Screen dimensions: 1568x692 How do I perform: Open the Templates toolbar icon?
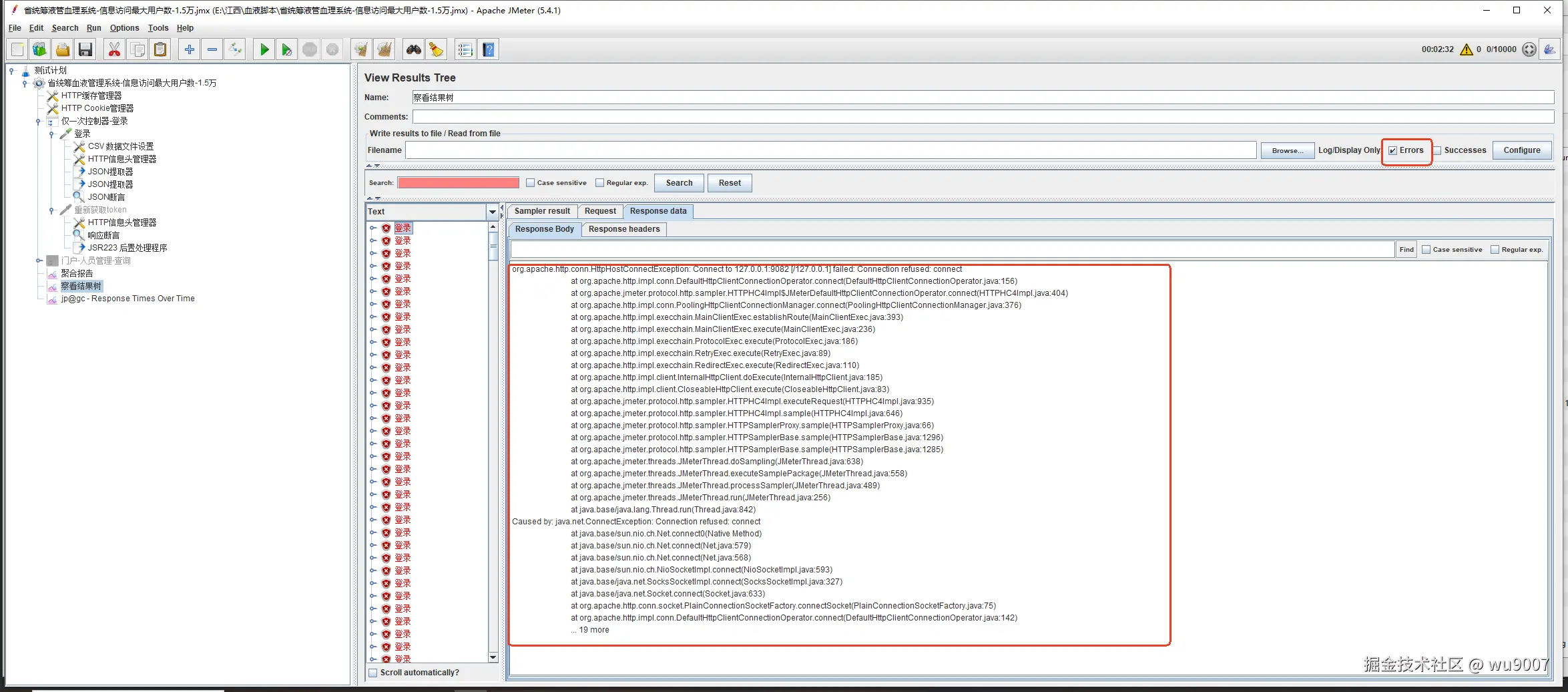[x=40, y=49]
